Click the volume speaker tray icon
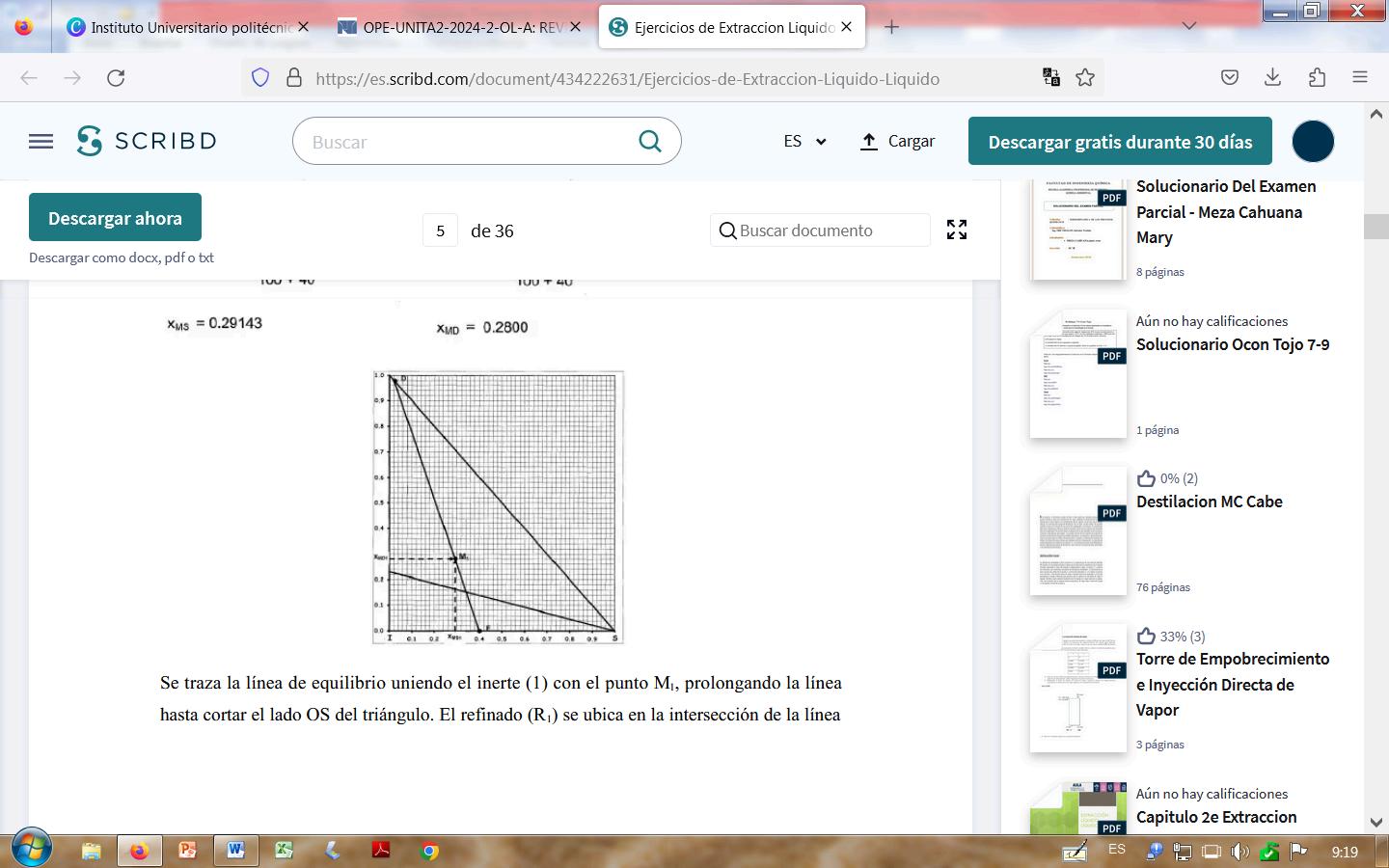Image resolution: width=1389 pixels, height=868 pixels. coord(1240,852)
